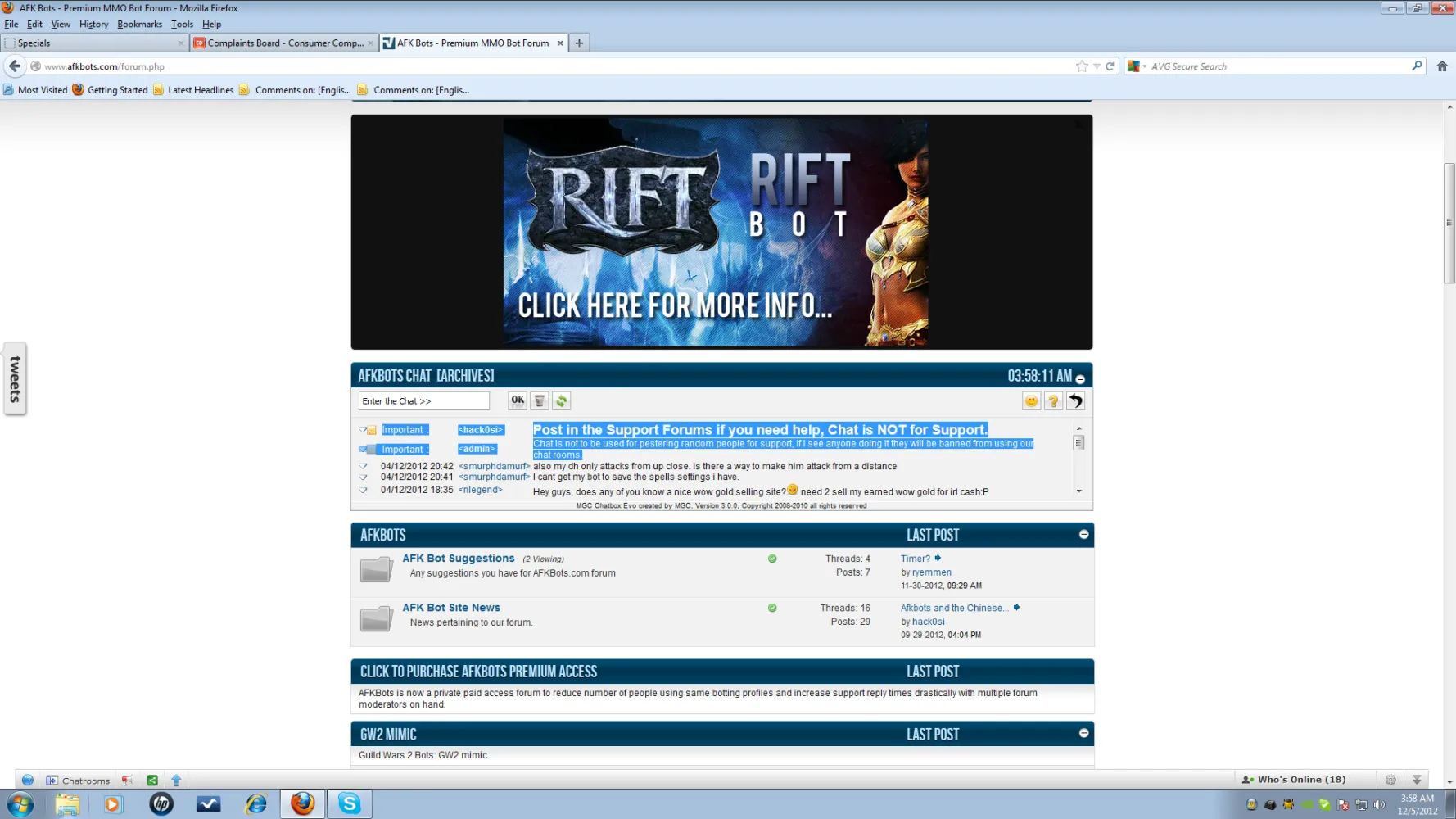The width and height of the screenshot is (1456, 819).
Task: Click the megaphone icon in bottom bar
Action: [x=128, y=781]
